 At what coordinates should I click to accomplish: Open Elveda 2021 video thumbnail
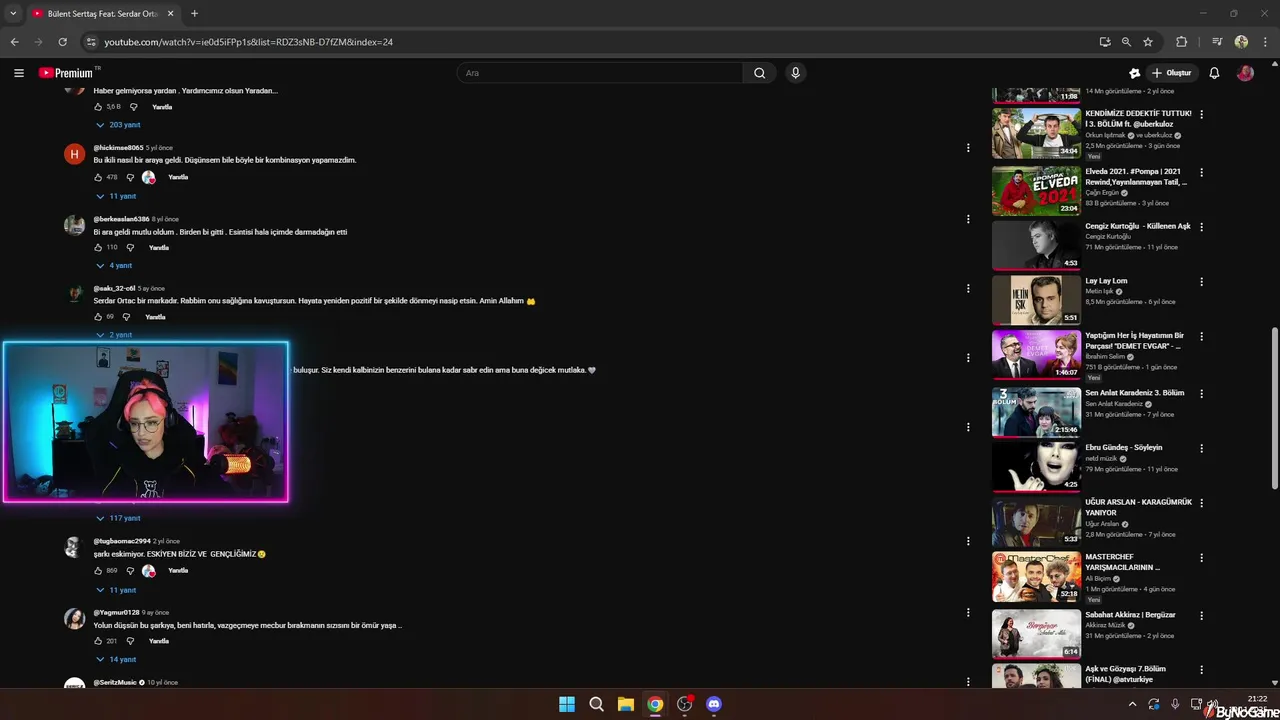pos(1036,190)
